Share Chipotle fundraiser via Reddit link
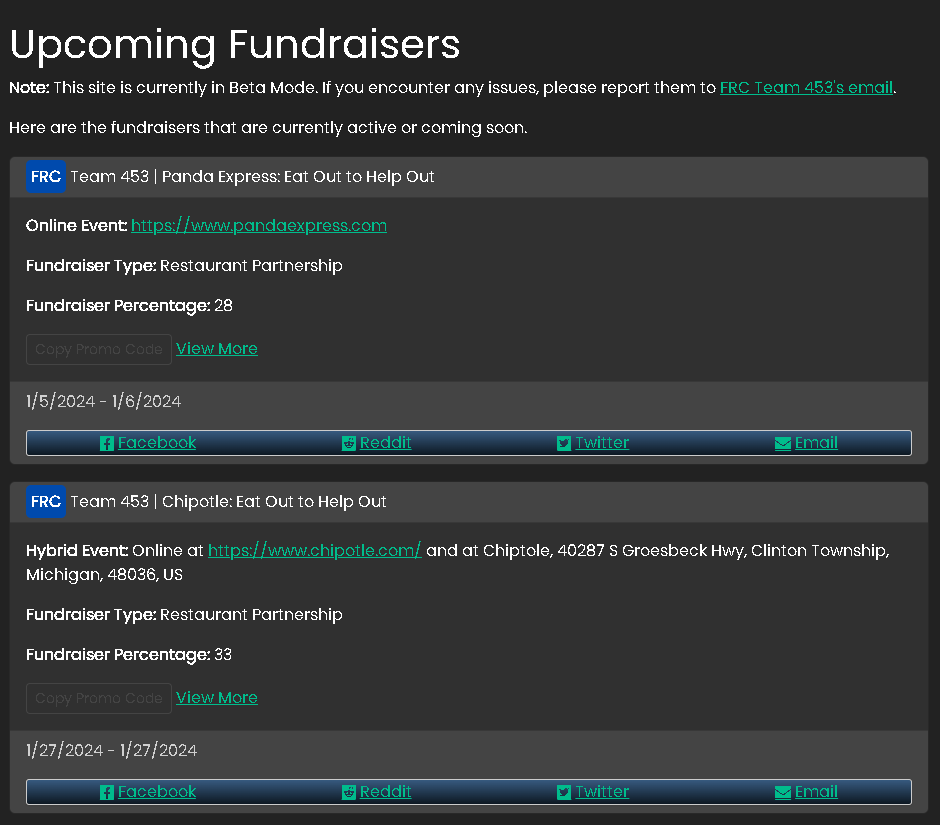Image resolution: width=940 pixels, height=825 pixels. click(x=385, y=791)
